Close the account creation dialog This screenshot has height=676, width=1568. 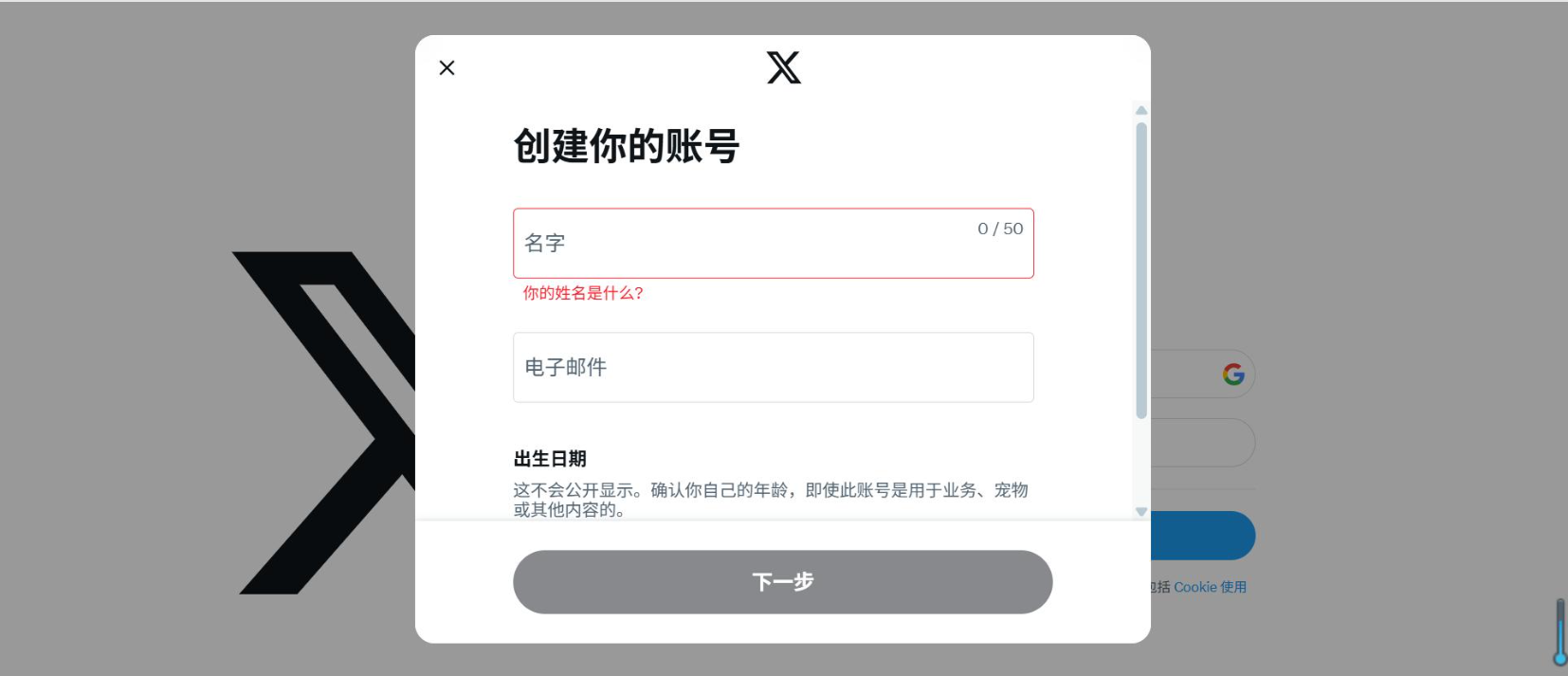tap(447, 67)
